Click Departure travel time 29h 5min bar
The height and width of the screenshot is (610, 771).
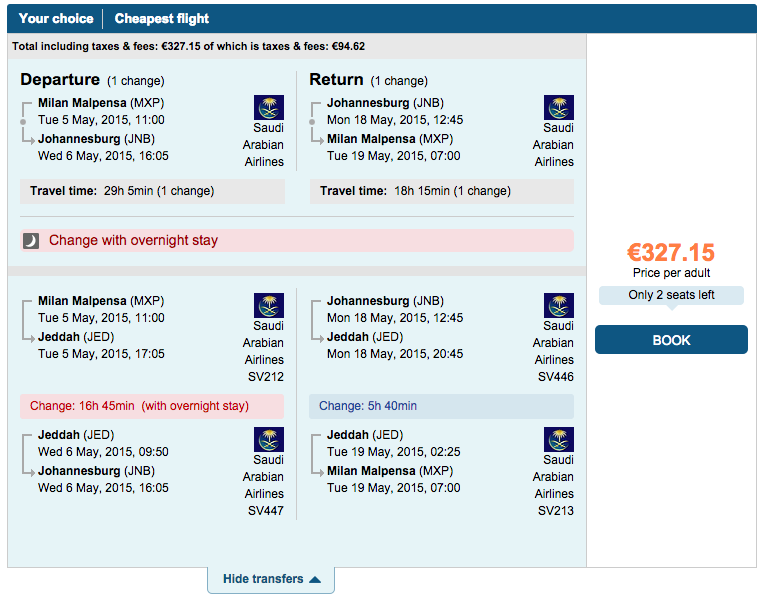click(152, 191)
